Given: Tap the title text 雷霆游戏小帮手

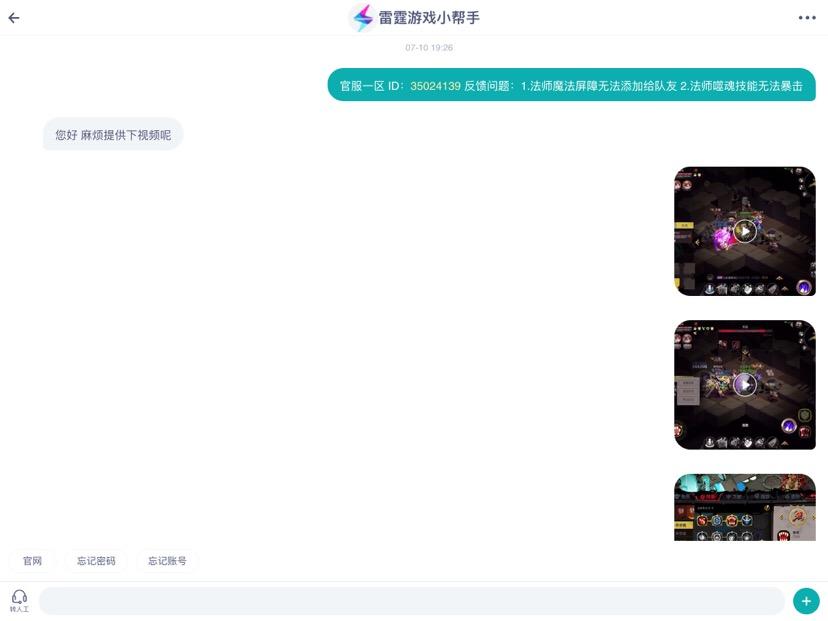Looking at the screenshot, I should pyautogui.click(x=429, y=18).
